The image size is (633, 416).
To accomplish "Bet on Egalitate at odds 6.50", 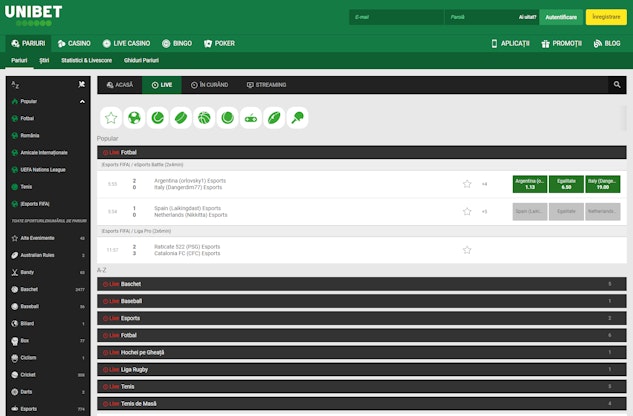I will [566, 184].
